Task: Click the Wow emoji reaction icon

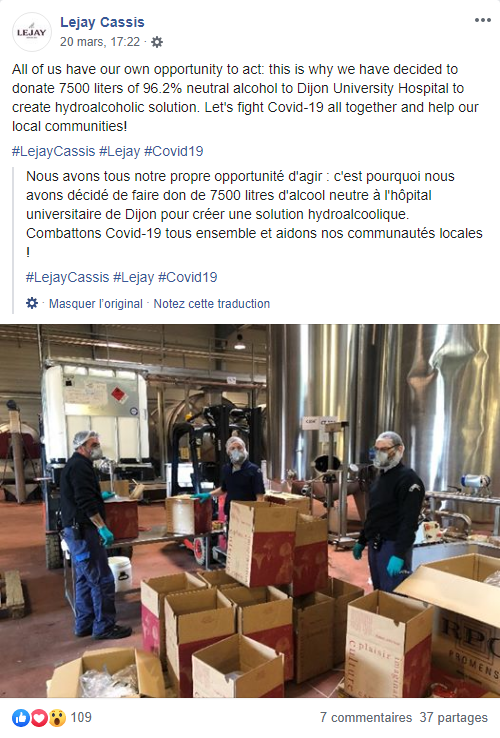Action: click(57, 718)
